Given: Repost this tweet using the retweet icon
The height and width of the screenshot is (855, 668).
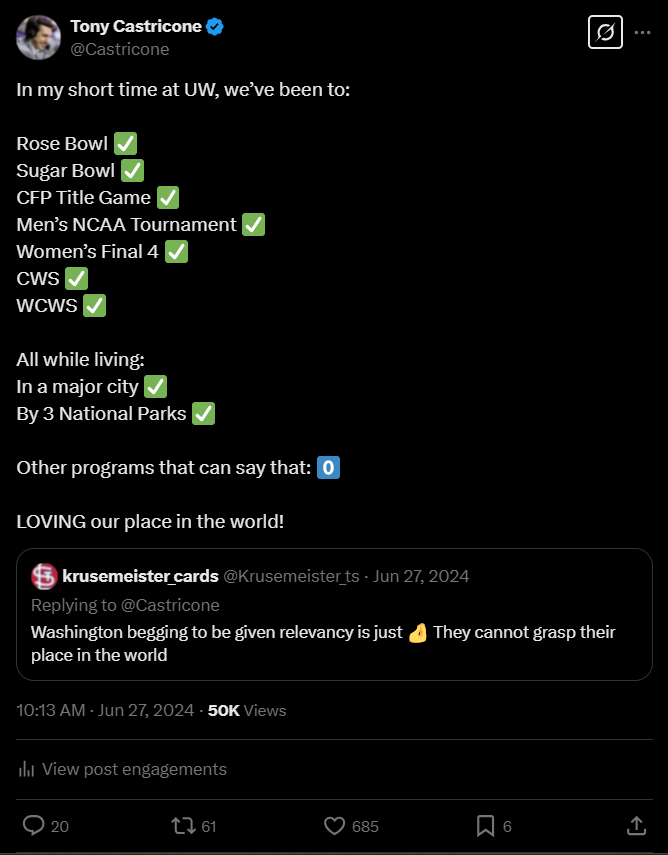Looking at the screenshot, I should tap(183, 826).
